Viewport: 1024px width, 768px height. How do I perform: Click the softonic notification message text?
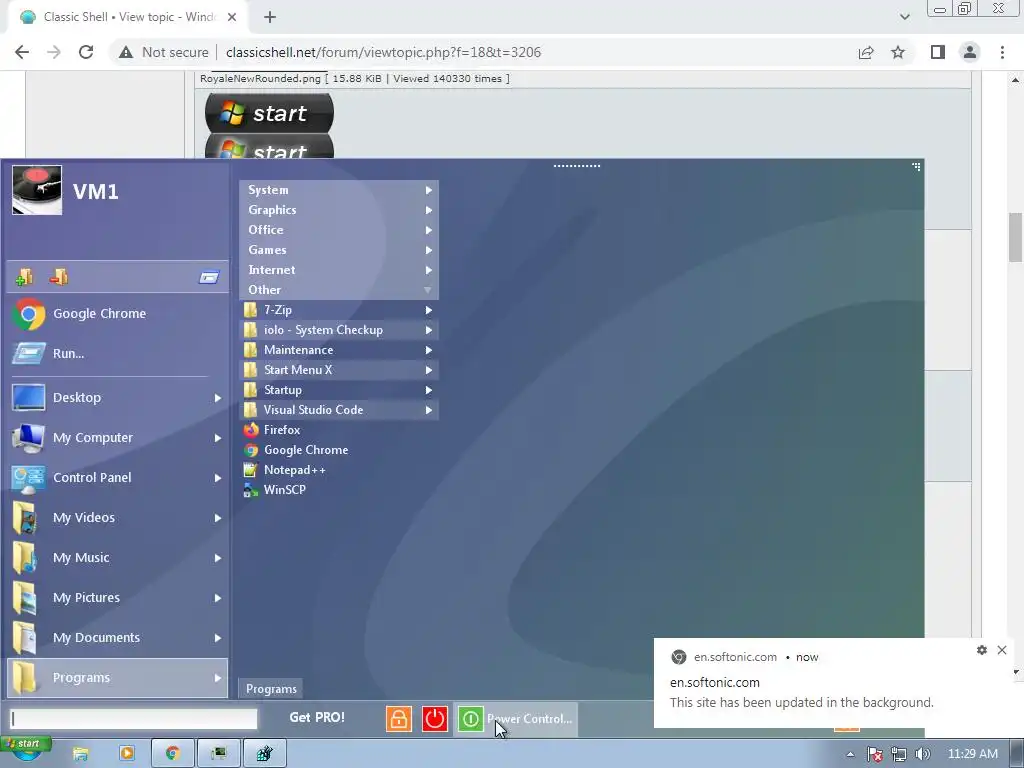801,703
